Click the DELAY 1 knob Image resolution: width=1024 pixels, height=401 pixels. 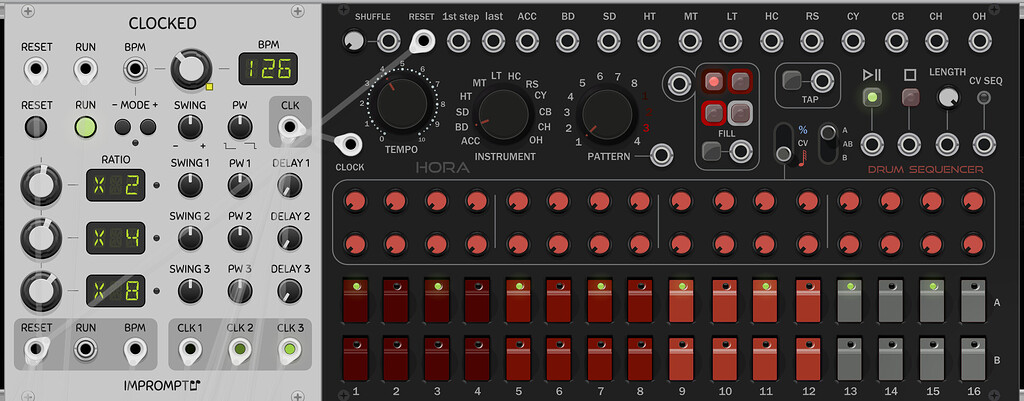click(289, 185)
